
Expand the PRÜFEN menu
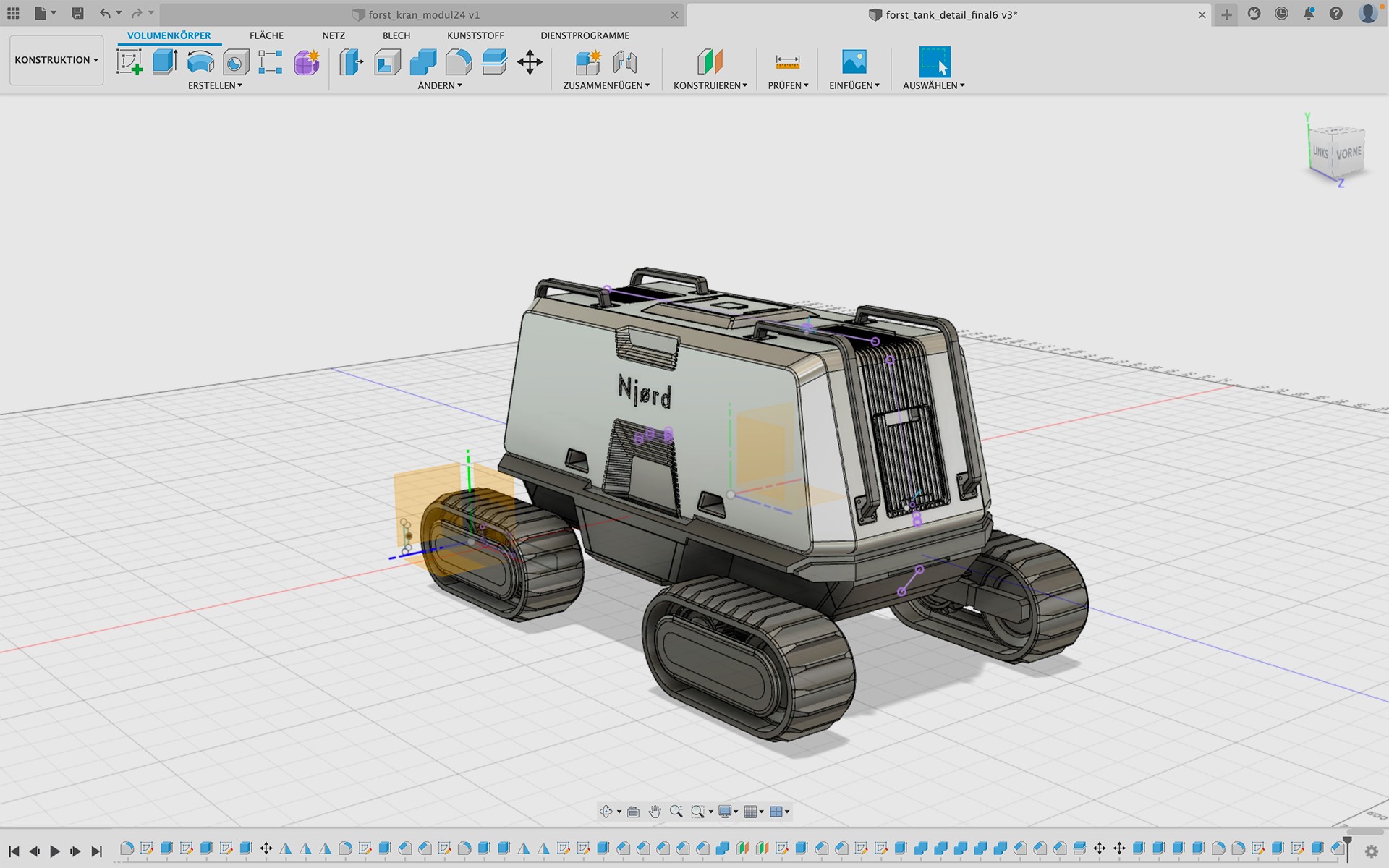pyautogui.click(x=789, y=85)
